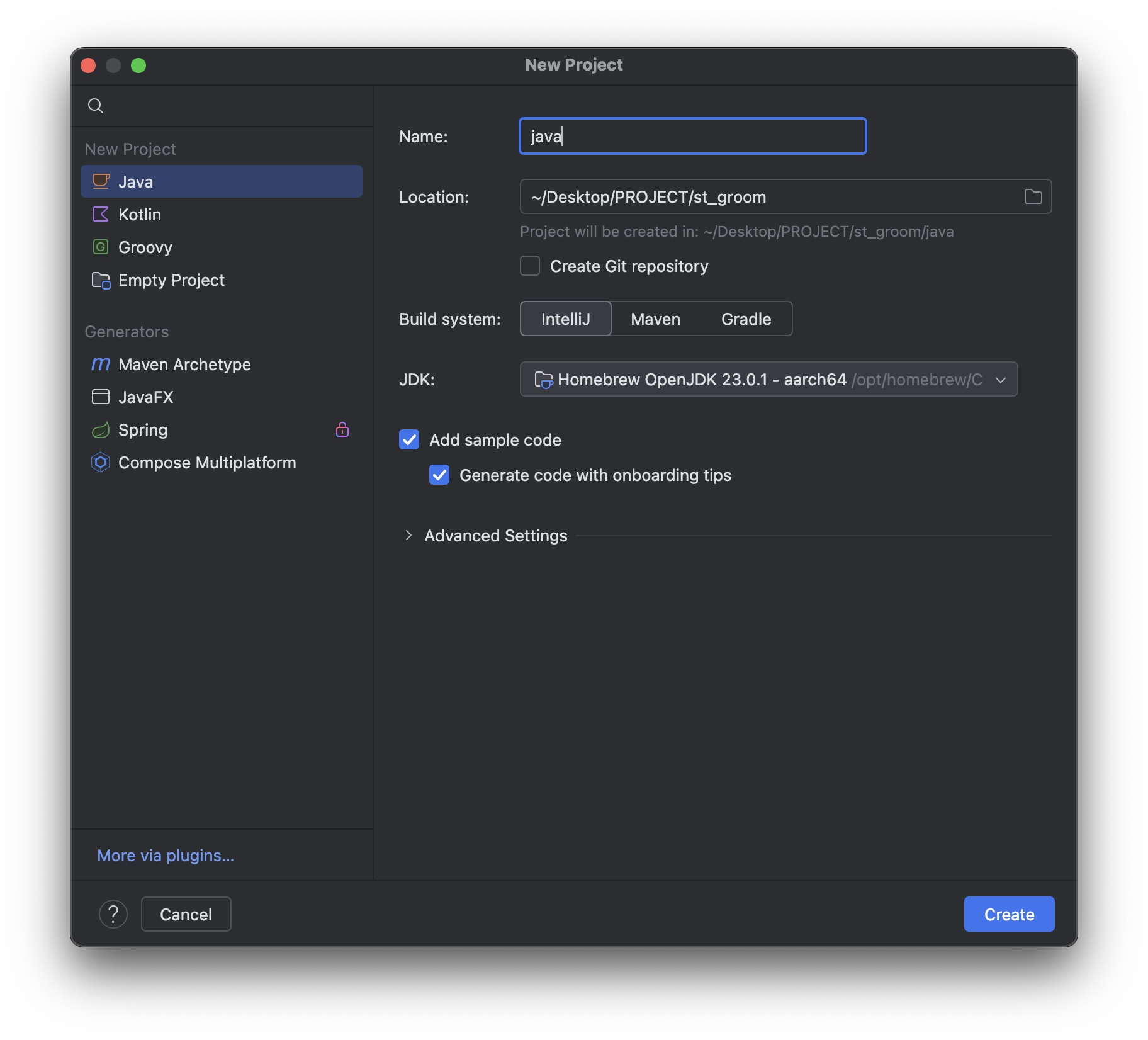Expand Advanced Settings section
The height and width of the screenshot is (1040, 1148).
pyautogui.click(x=409, y=535)
